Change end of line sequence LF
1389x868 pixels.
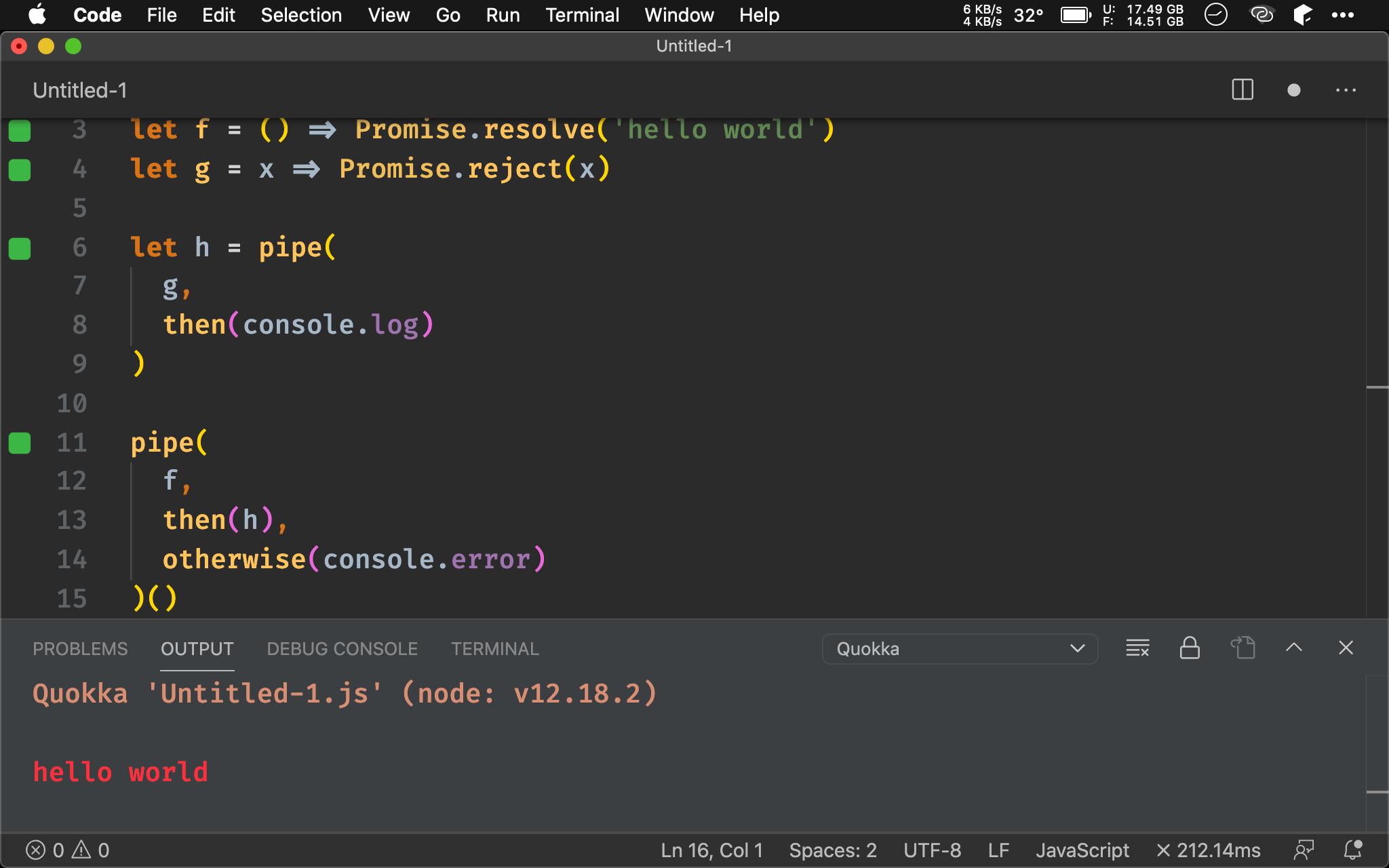998,850
